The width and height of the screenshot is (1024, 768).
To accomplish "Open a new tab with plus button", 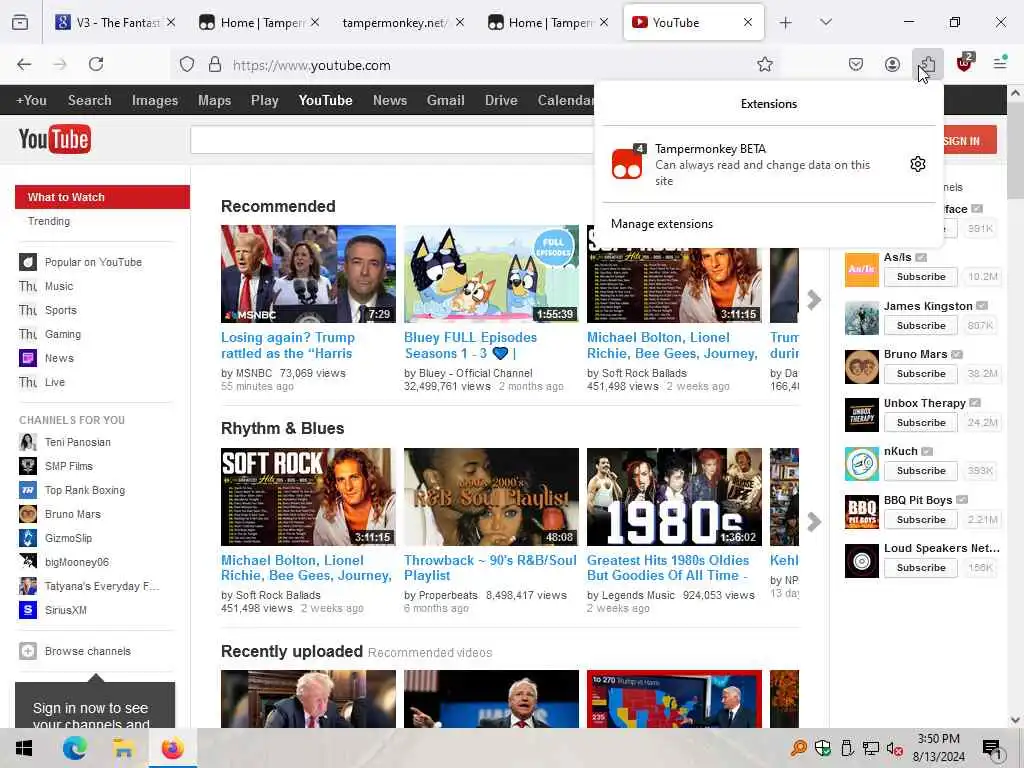I will coord(786,23).
